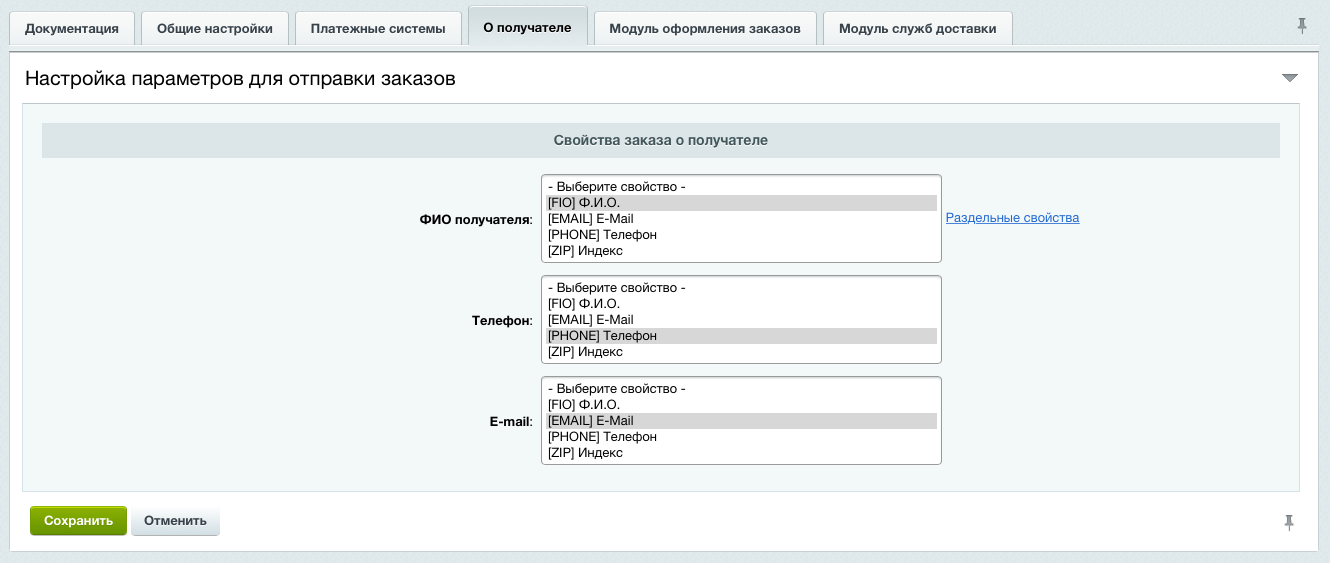
Task: Open the Раздельные свойства link
Action: (1012, 218)
